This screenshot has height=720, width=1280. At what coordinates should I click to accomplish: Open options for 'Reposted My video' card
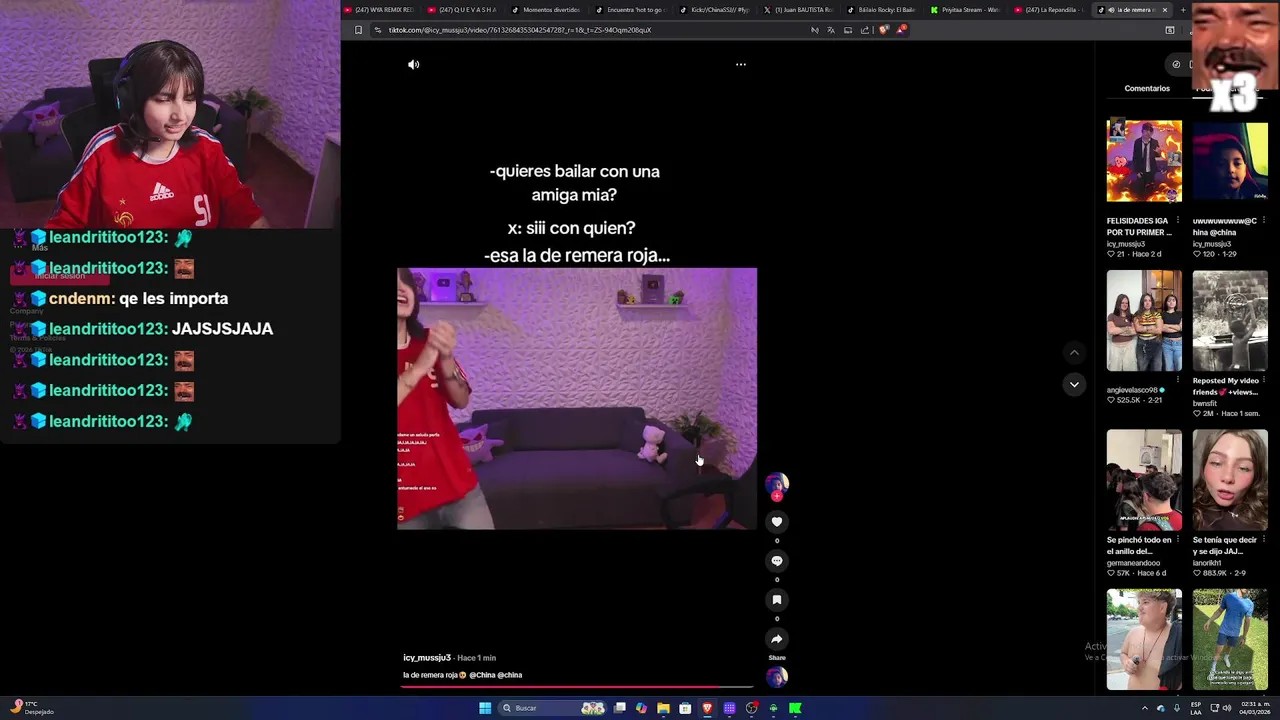point(1264,380)
